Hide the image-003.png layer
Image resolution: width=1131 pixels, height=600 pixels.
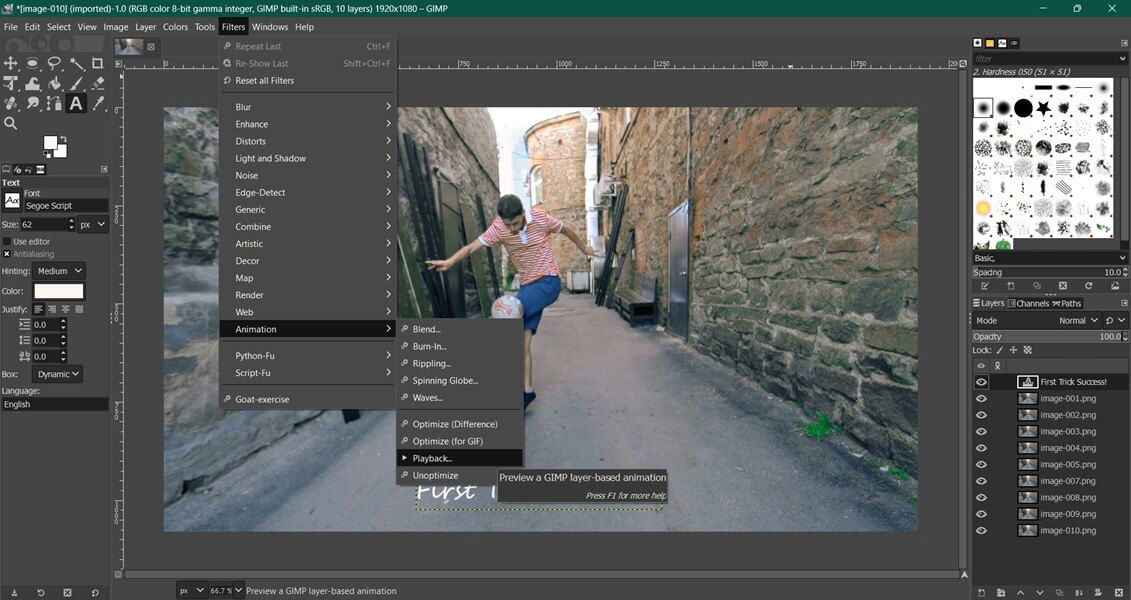pyautogui.click(x=981, y=431)
